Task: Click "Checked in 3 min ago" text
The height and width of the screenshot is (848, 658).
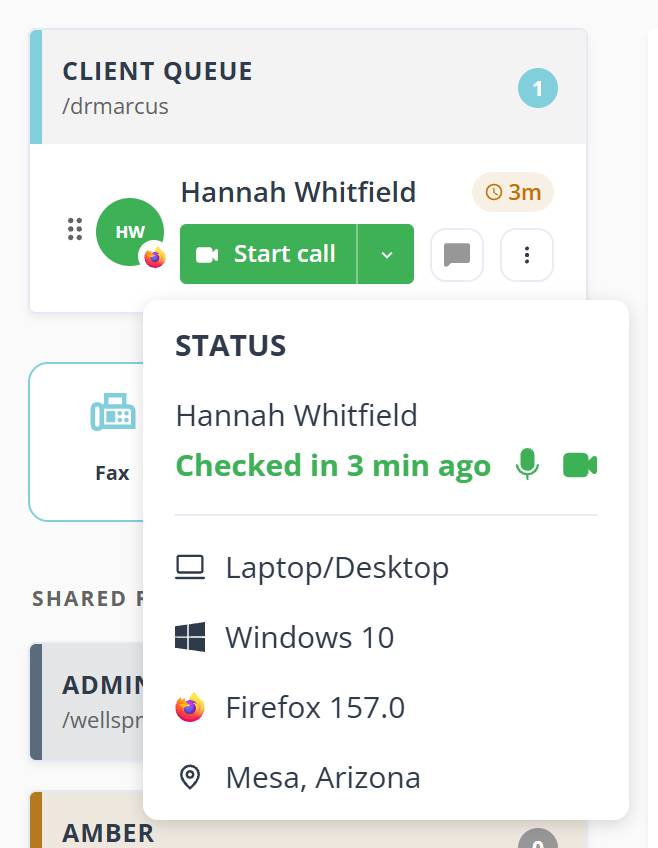Action: (x=333, y=466)
